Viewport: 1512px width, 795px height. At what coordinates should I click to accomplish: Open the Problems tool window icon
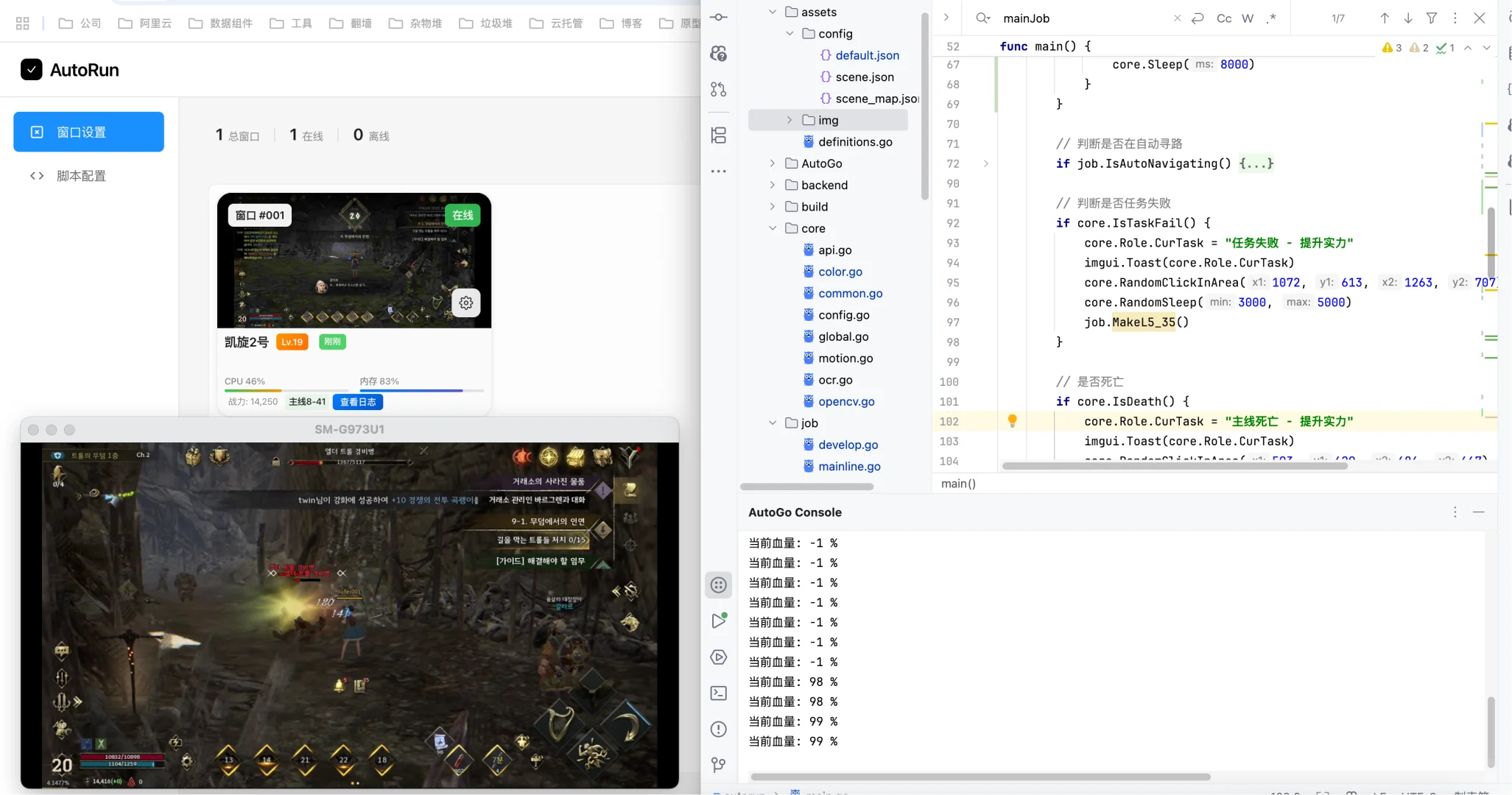click(x=719, y=729)
